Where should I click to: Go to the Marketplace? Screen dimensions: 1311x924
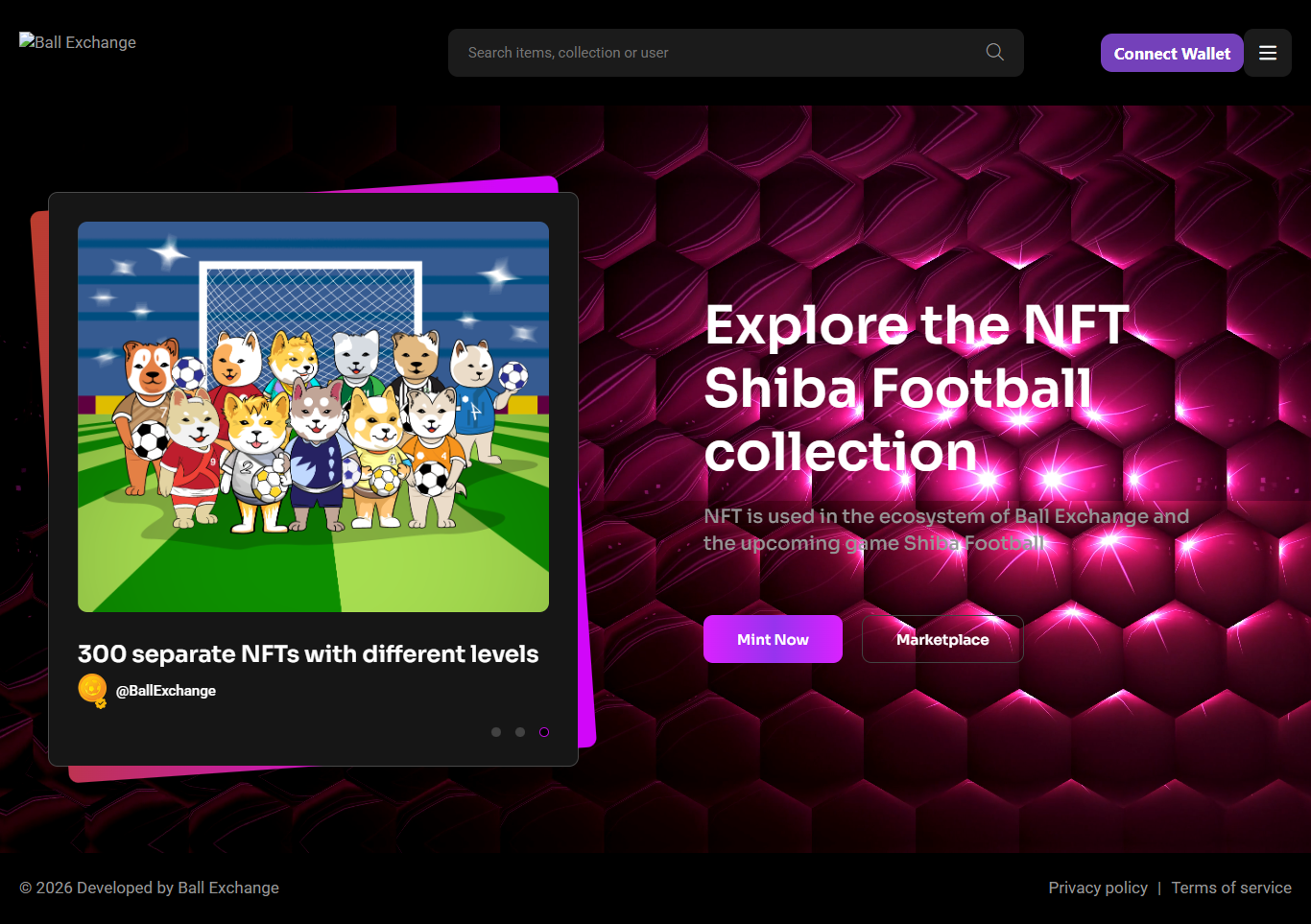click(942, 639)
